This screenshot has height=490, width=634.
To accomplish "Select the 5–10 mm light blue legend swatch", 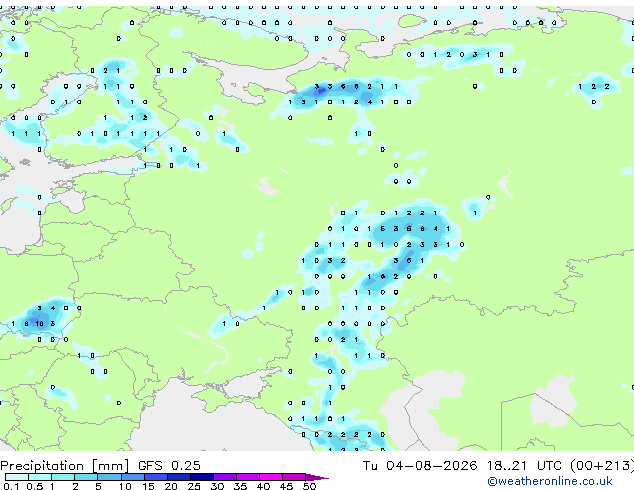I will click(109, 477).
